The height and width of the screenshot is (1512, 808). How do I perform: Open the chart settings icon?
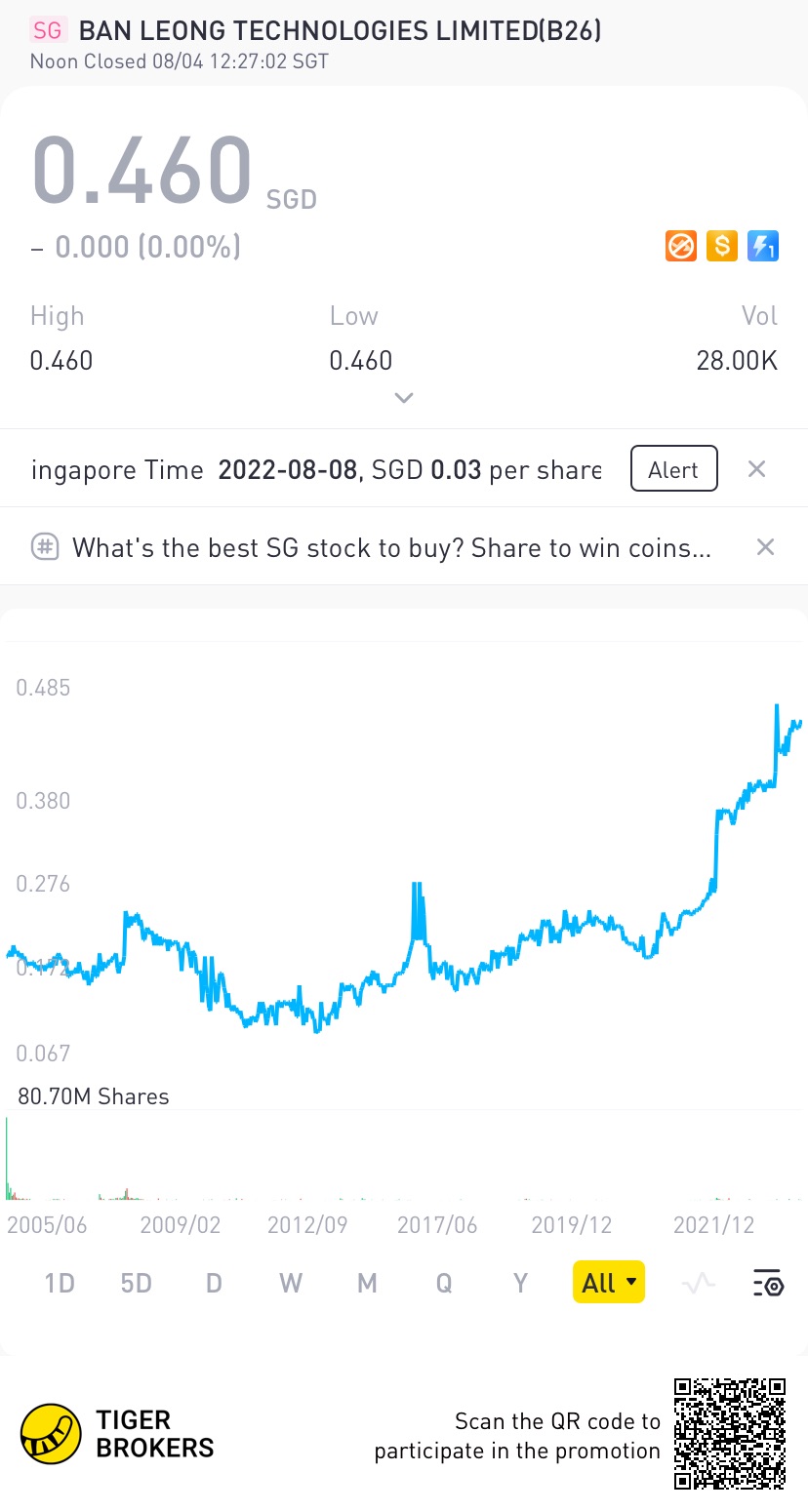click(768, 1283)
